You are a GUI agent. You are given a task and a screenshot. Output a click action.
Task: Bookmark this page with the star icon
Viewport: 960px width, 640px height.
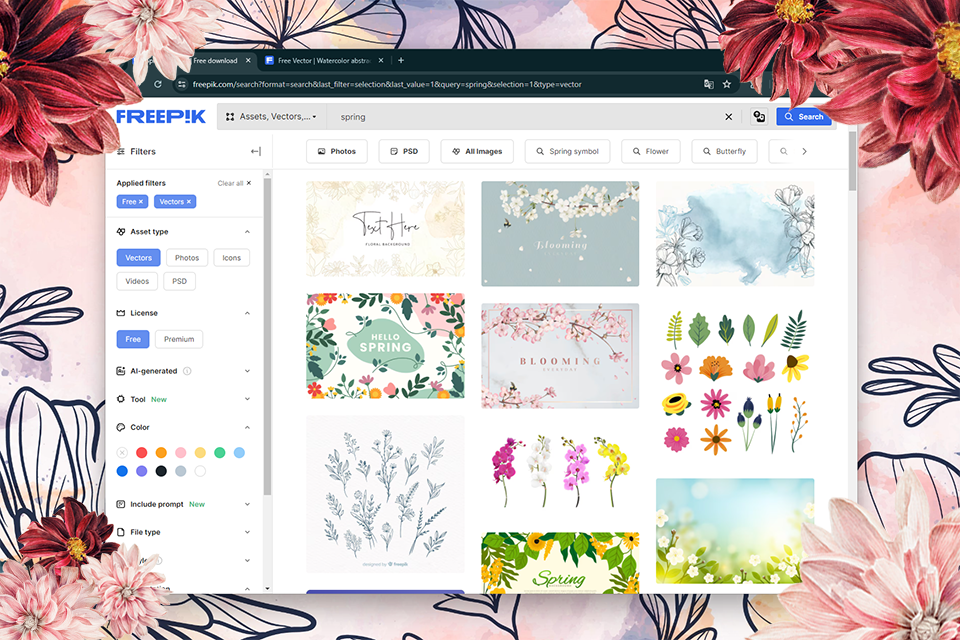point(727,85)
